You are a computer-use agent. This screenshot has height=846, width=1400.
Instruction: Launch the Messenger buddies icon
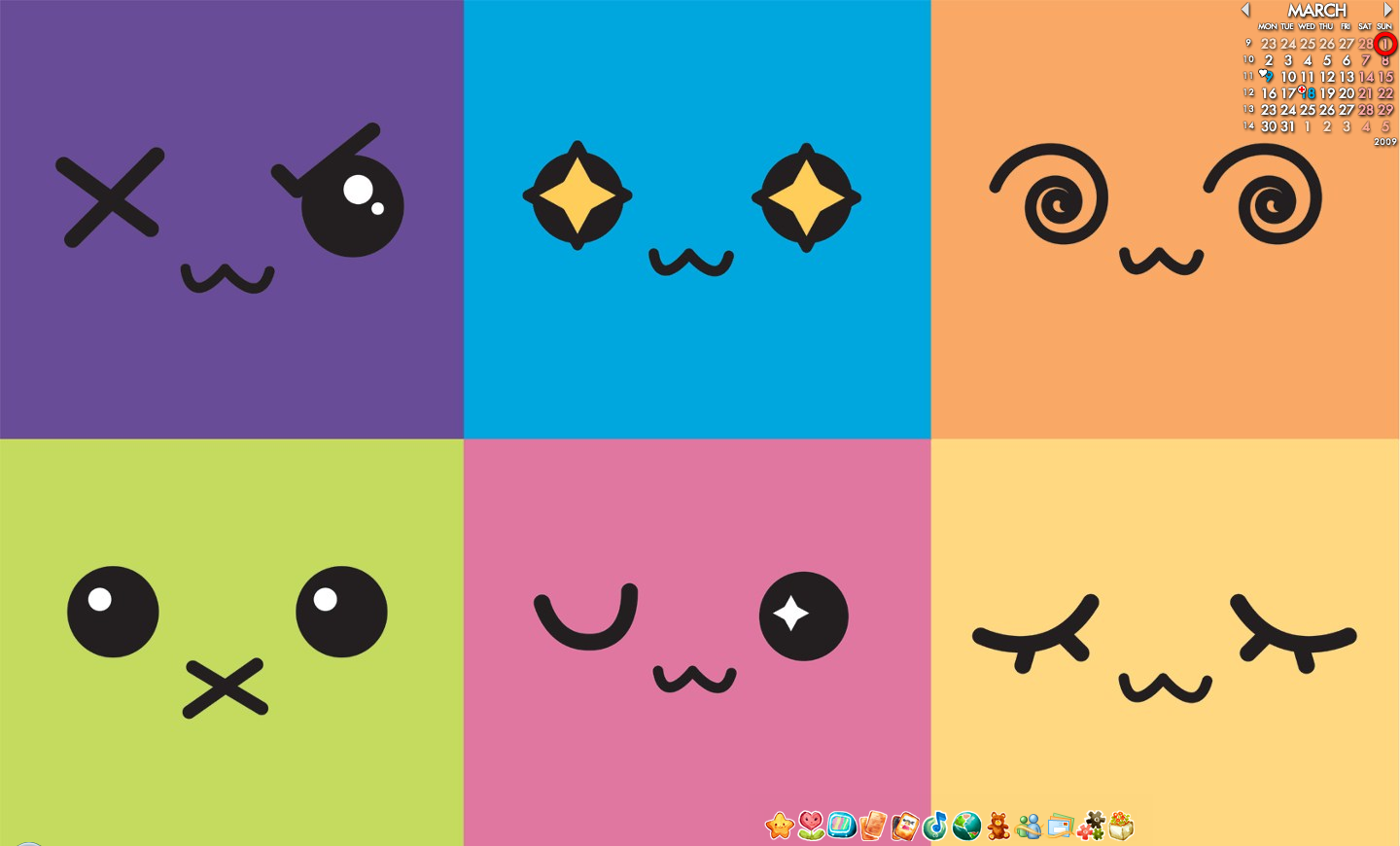click(1029, 828)
